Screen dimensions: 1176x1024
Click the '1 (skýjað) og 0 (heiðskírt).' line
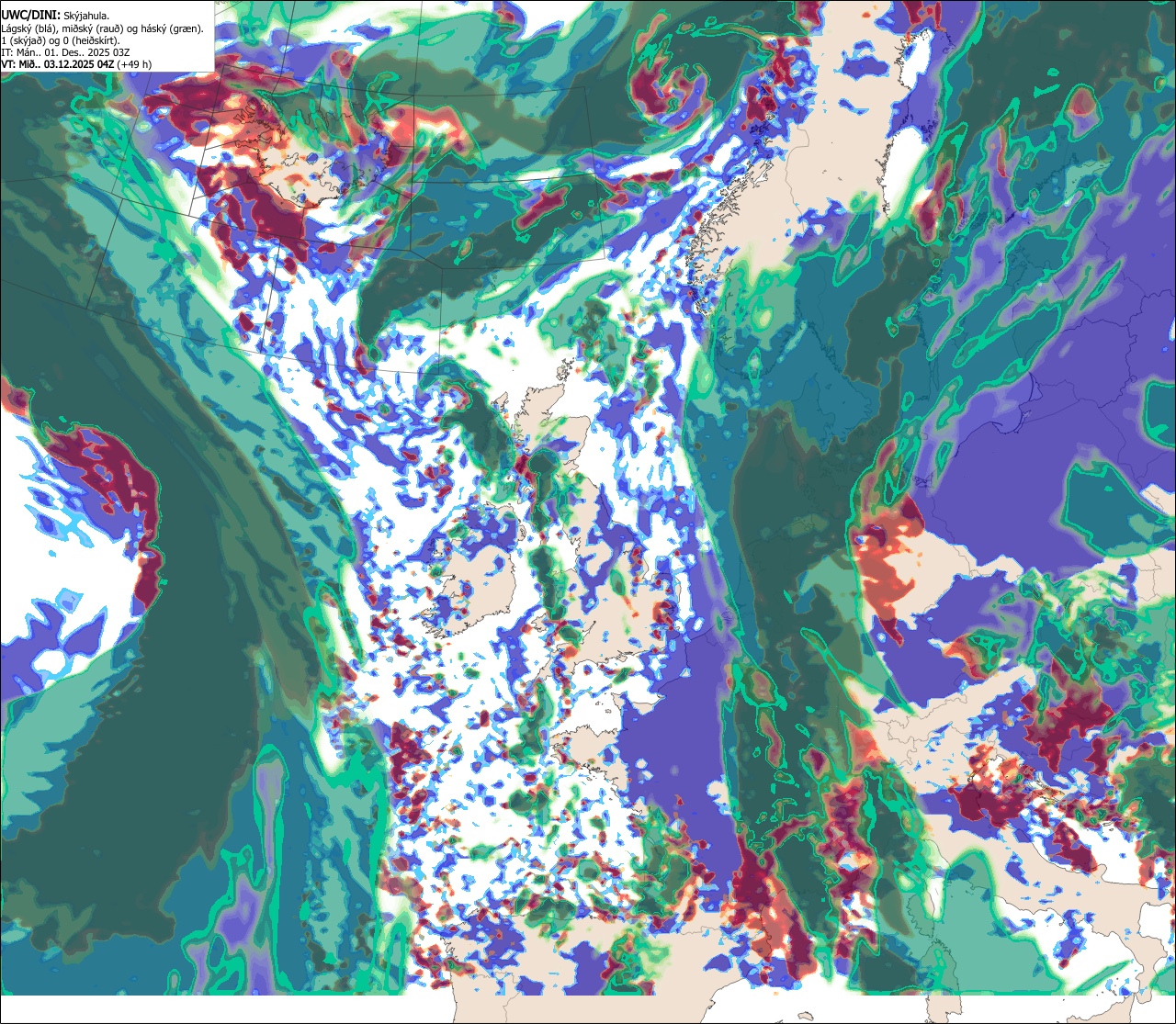[61, 40]
